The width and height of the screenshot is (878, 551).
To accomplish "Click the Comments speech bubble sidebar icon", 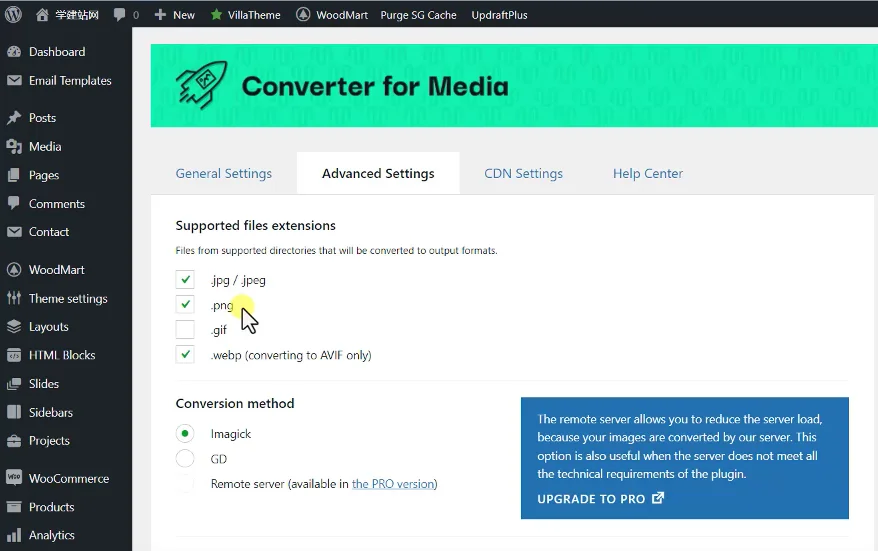I will pos(14,203).
